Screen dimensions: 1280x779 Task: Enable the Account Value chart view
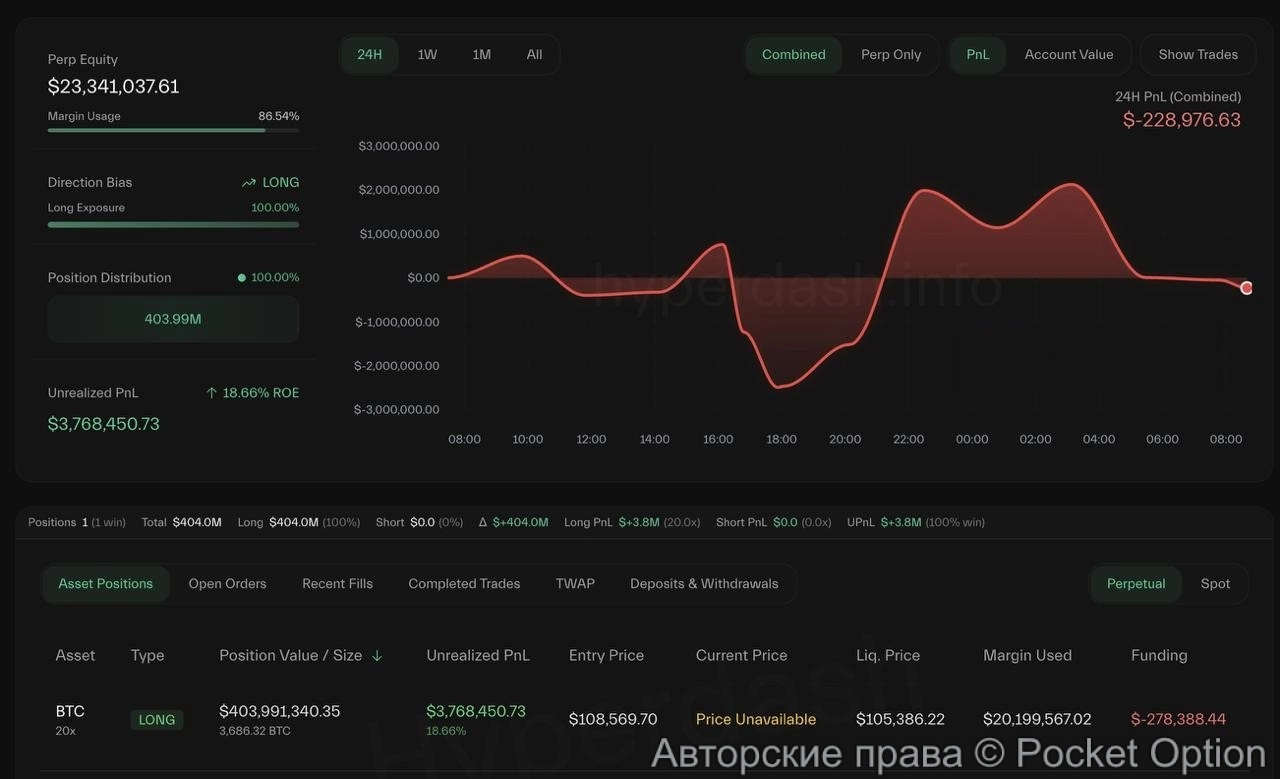tap(1069, 54)
